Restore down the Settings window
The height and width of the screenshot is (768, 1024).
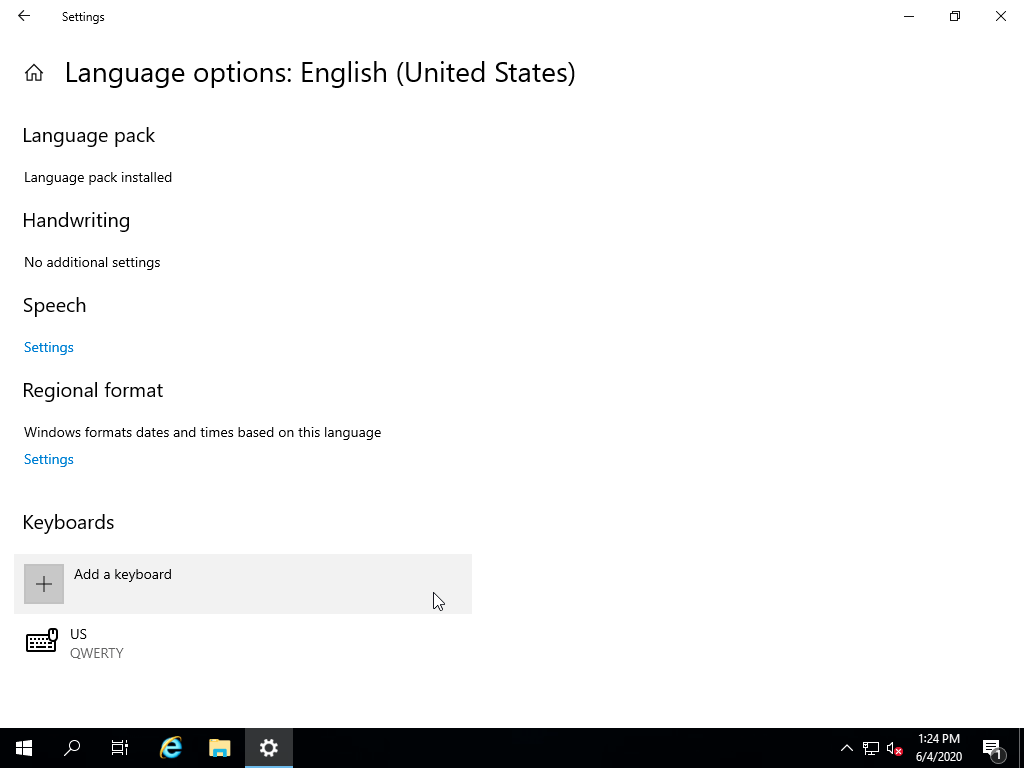click(955, 16)
